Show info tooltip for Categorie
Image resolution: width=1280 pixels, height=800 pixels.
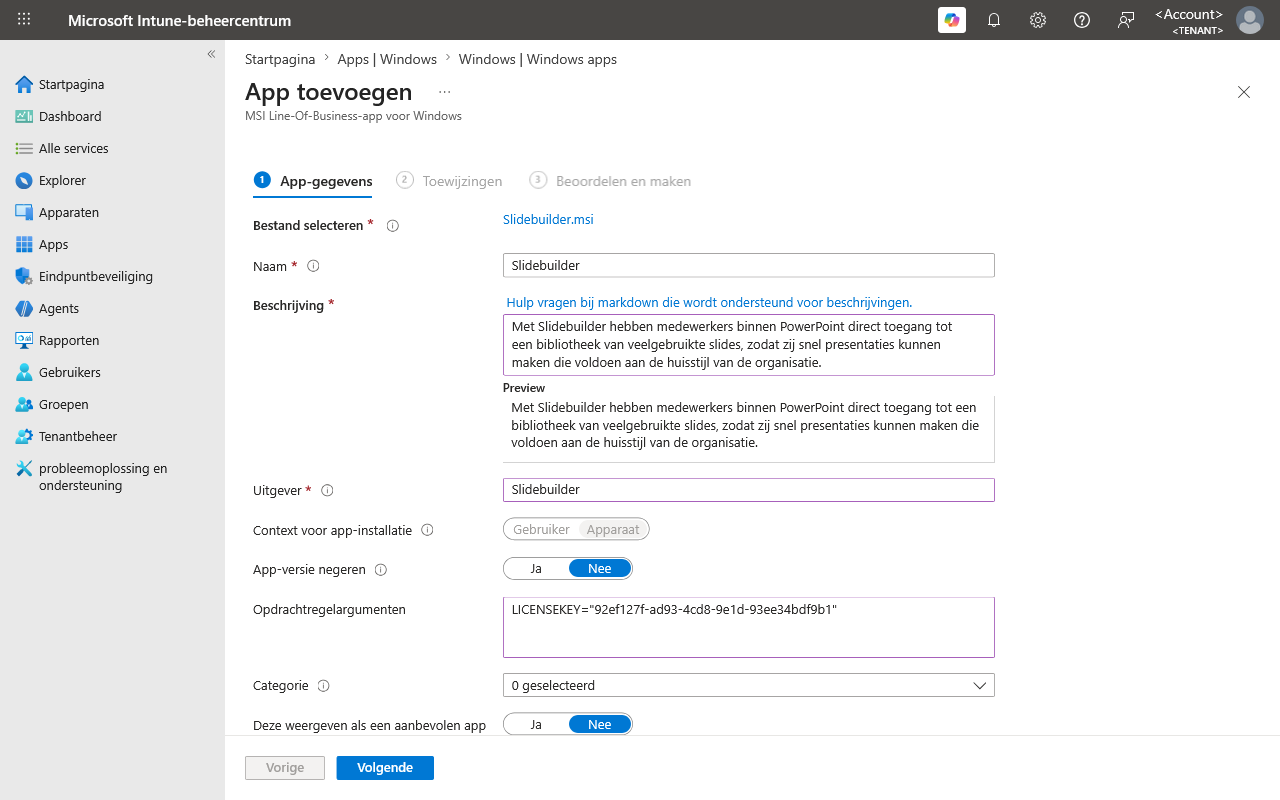323,686
